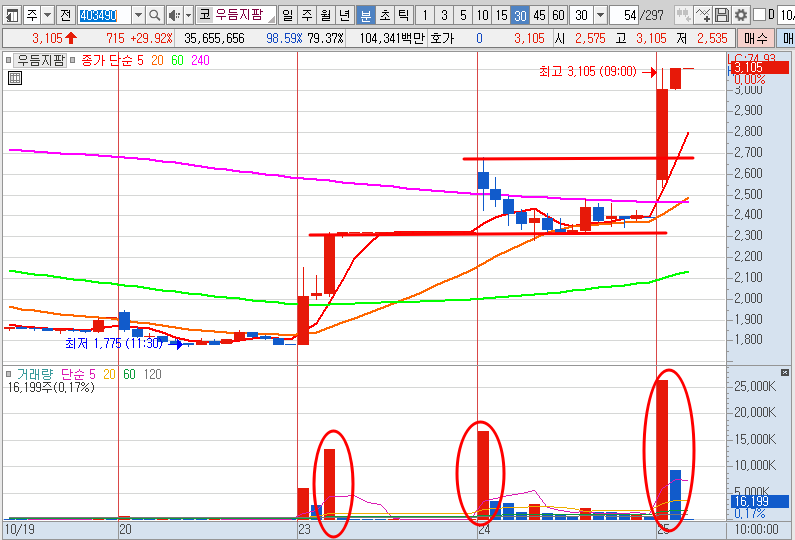Click the 35,655,656 volume figure
795x540 pixels.
(214, 38)
